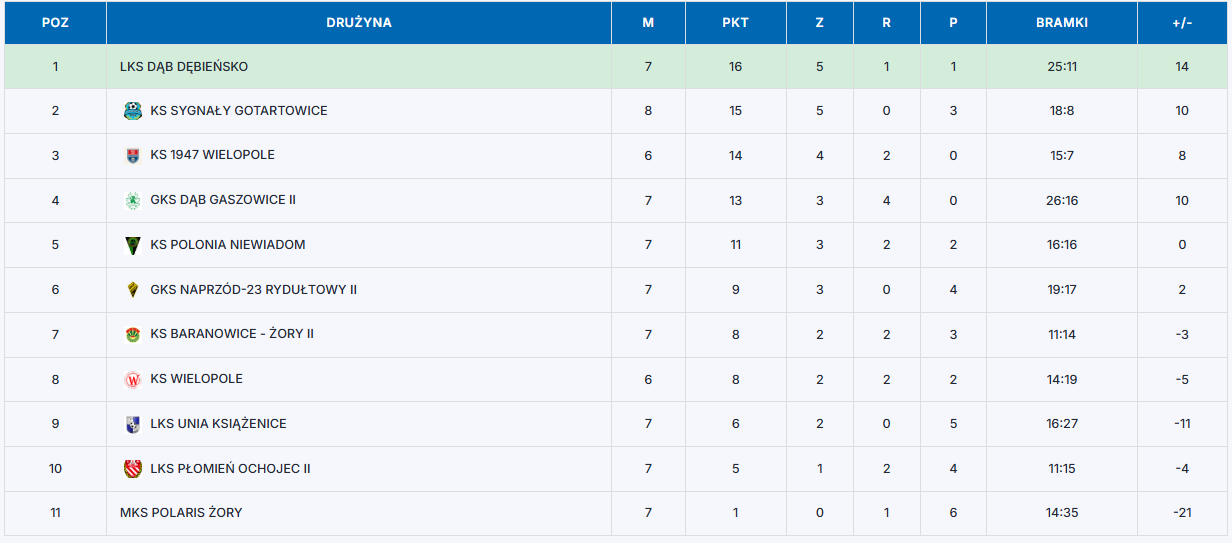
Task: Select the KS Sygnały Gotartowice team name
Action: 239,111
